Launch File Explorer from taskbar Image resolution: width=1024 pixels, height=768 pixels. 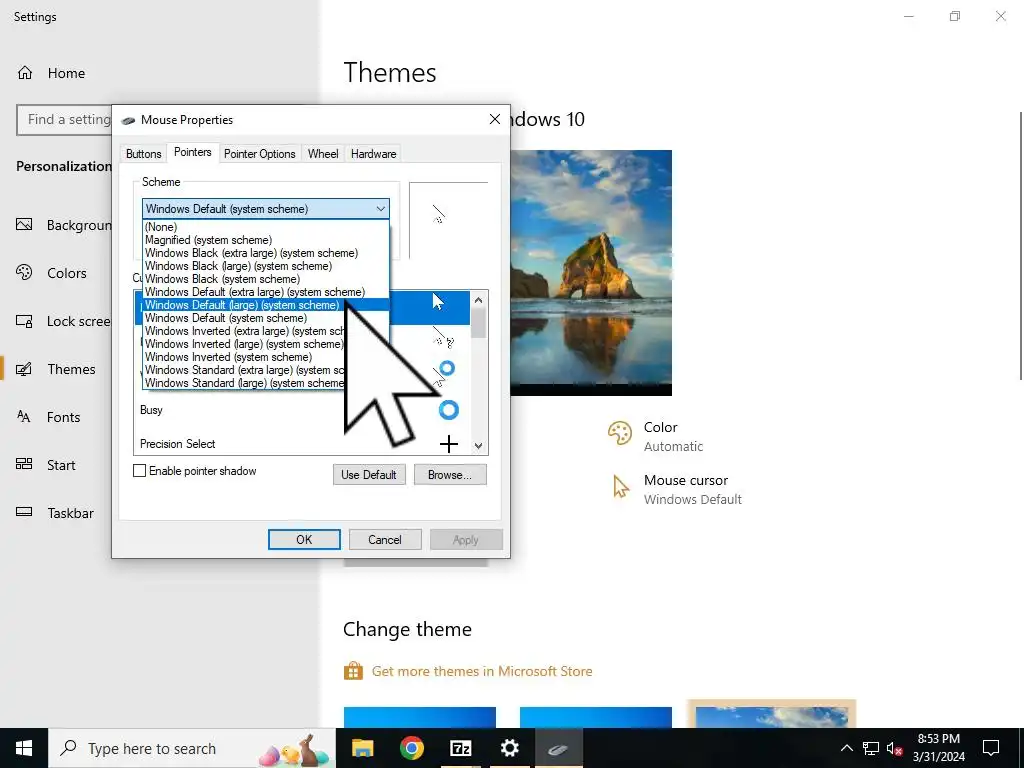(x=362, y=748)
